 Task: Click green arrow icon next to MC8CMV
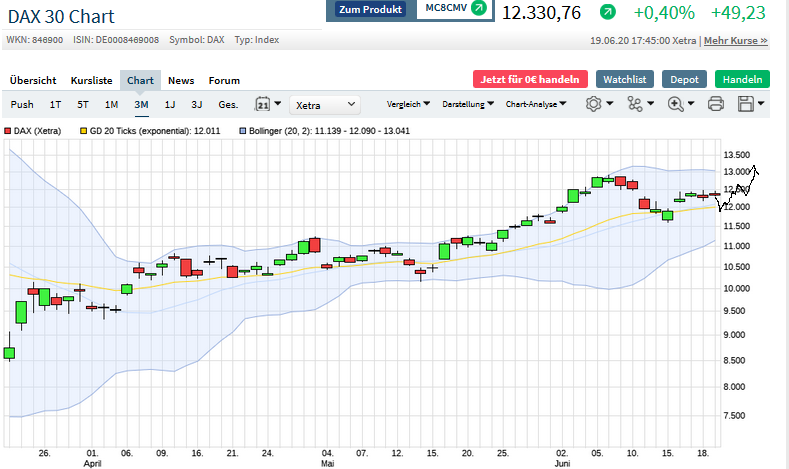coord(479,8)
